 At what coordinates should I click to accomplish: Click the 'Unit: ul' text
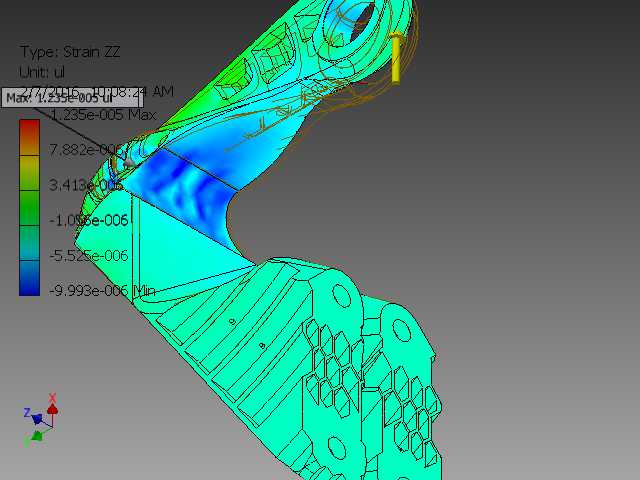pos(42,72)
